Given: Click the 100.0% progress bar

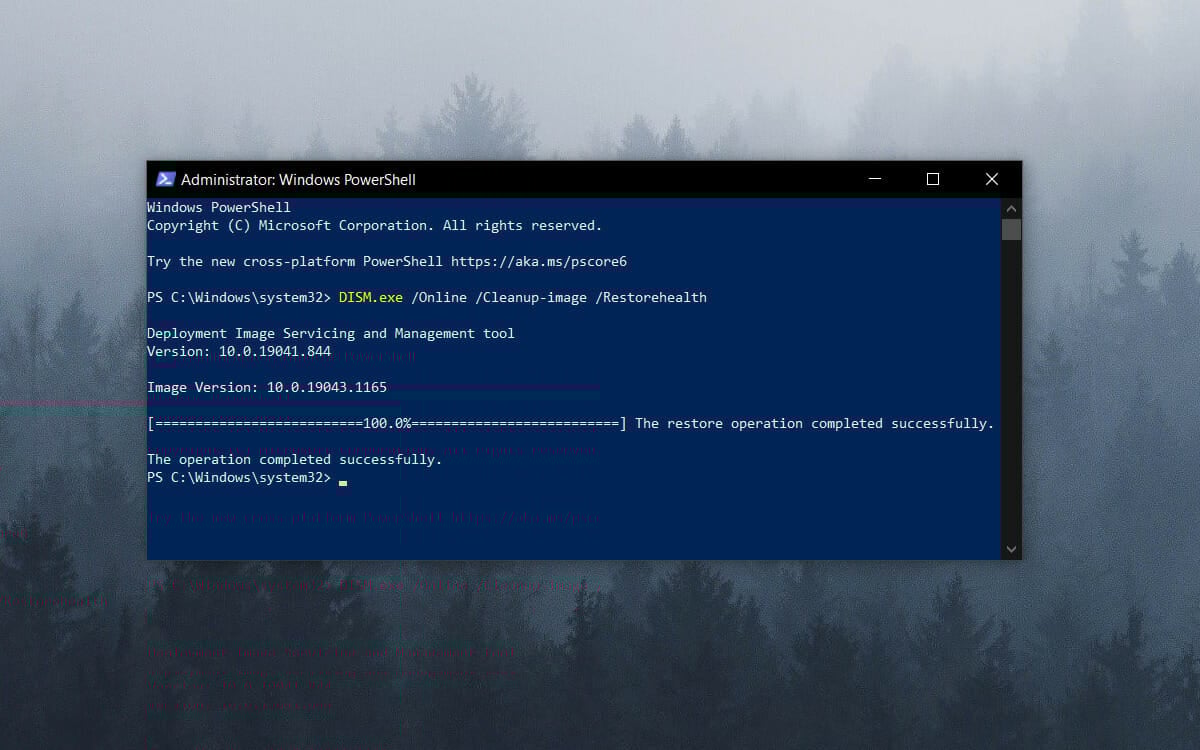Looking at the screenshot, I should 387,424.
